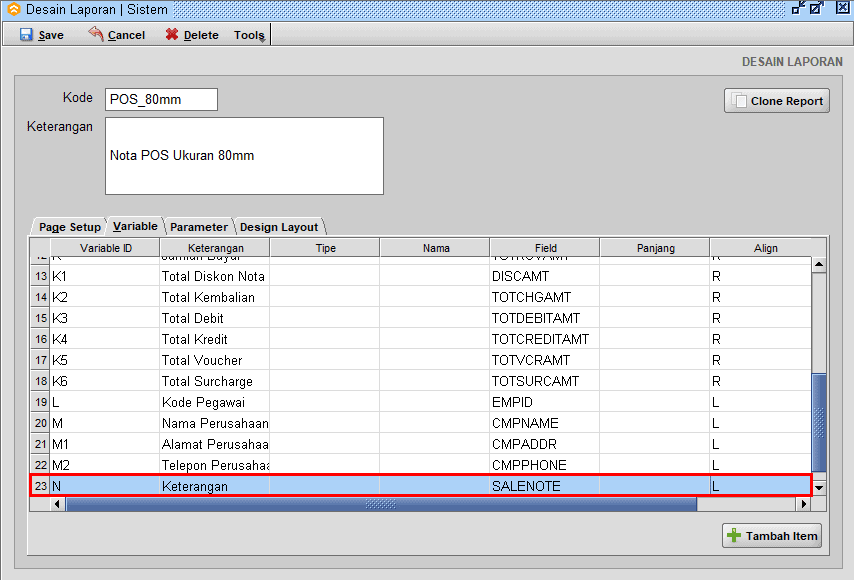Switch to the Page Setup tab

point(69,227)
